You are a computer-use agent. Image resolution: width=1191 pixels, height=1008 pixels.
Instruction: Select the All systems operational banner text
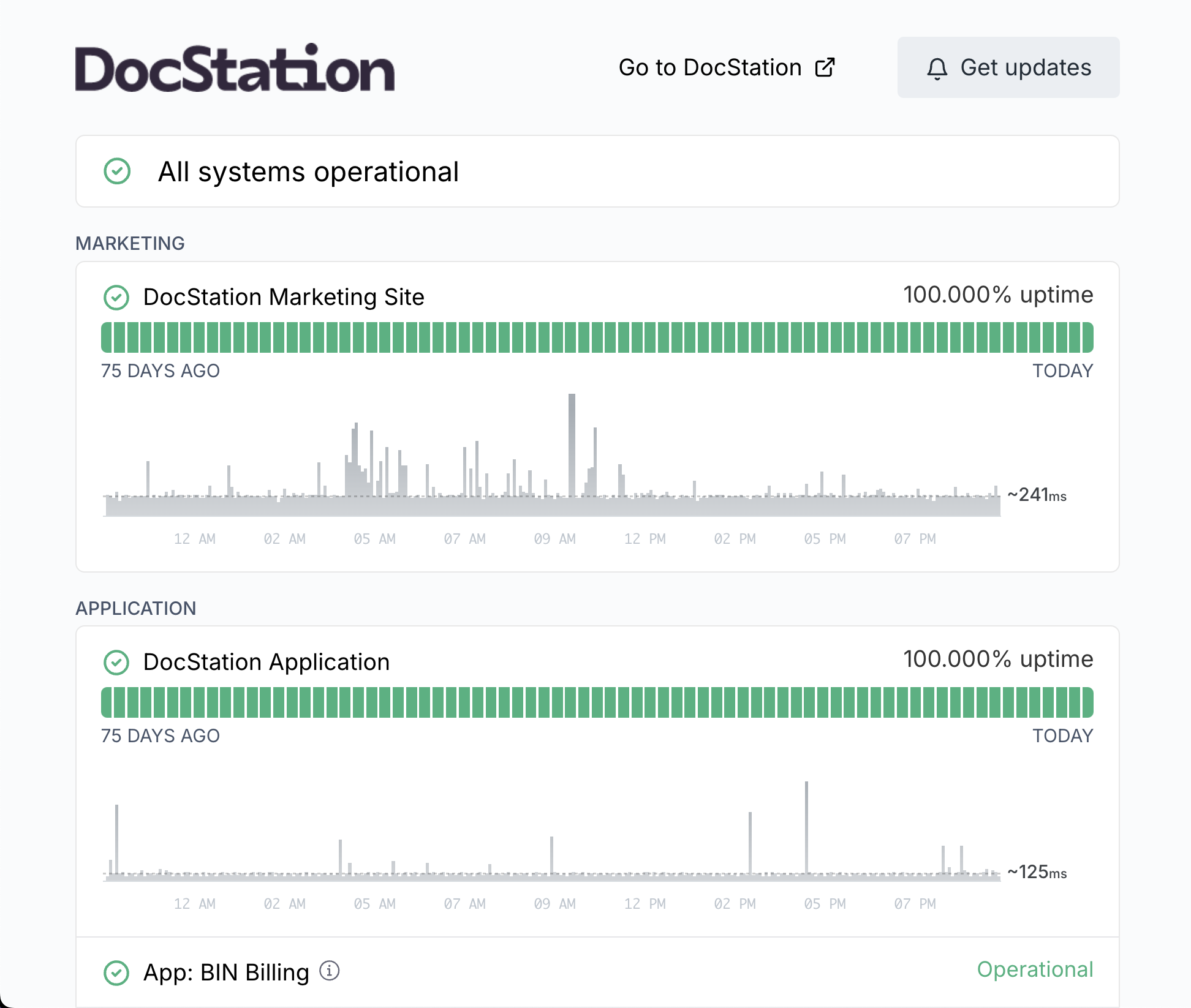[308, 171]
